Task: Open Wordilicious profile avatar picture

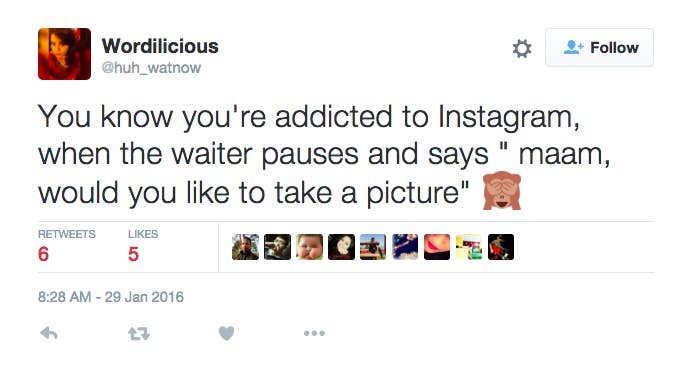Action: pos(65,54)
